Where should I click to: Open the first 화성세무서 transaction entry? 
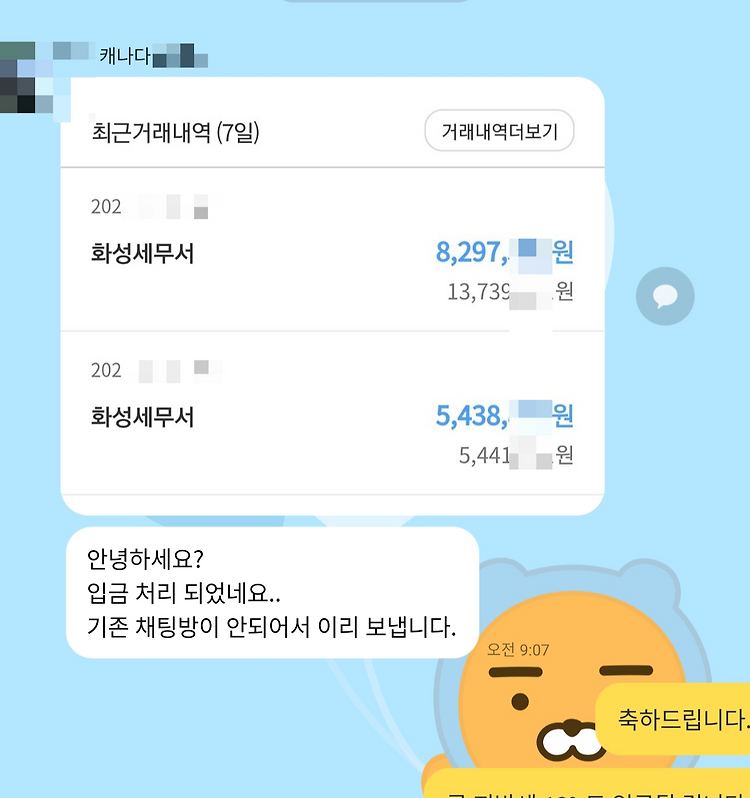[332, 249]
